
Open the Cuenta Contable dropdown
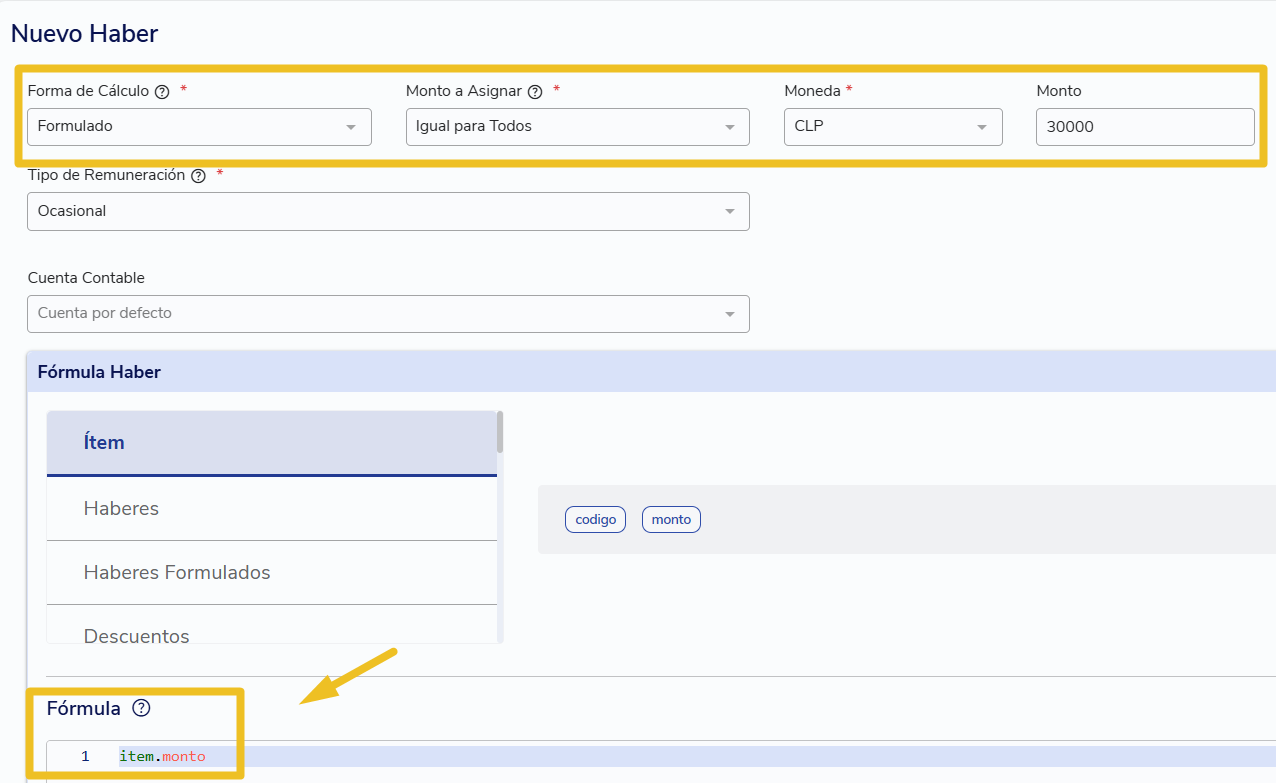pyautogui.click(x=388, y=313)
